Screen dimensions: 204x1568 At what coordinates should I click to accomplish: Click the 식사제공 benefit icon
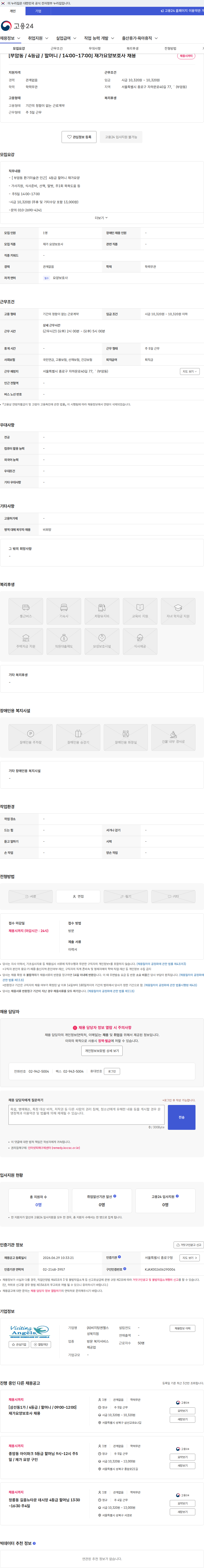140,641
